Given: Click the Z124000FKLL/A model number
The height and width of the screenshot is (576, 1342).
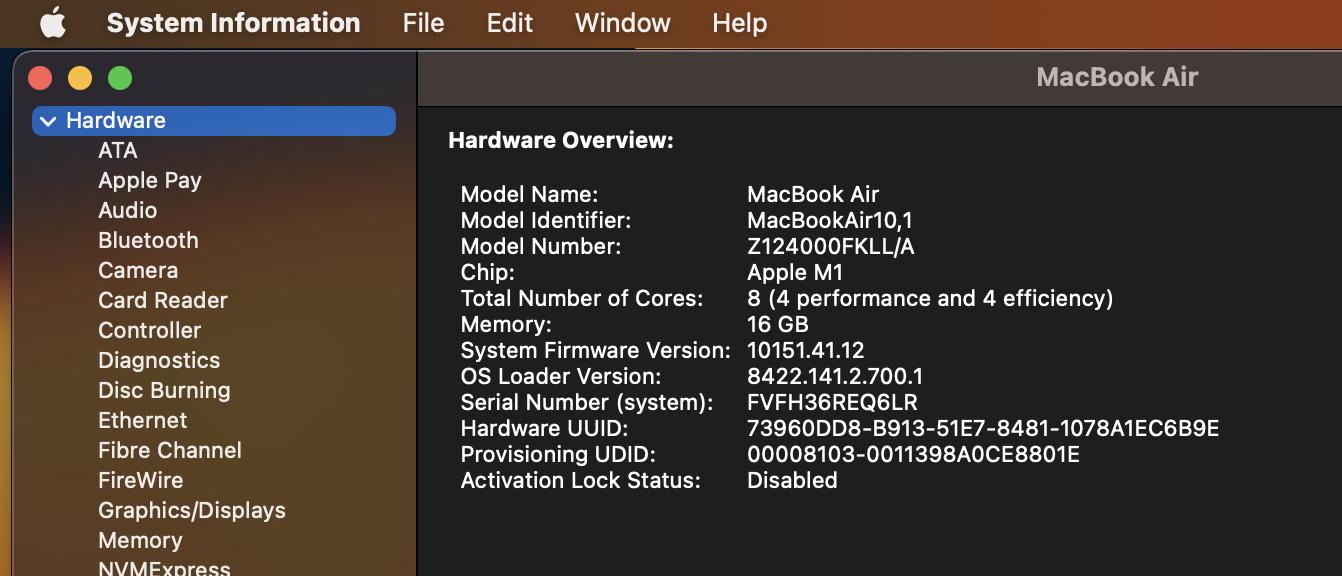Looking at the screenshot, I should 831,246.
